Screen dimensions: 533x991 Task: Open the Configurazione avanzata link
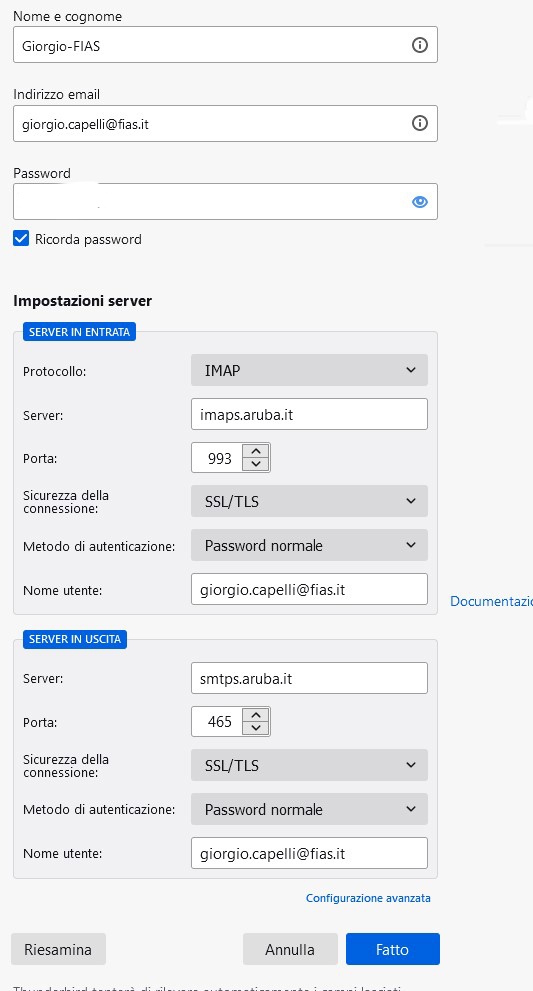[368, 898]
